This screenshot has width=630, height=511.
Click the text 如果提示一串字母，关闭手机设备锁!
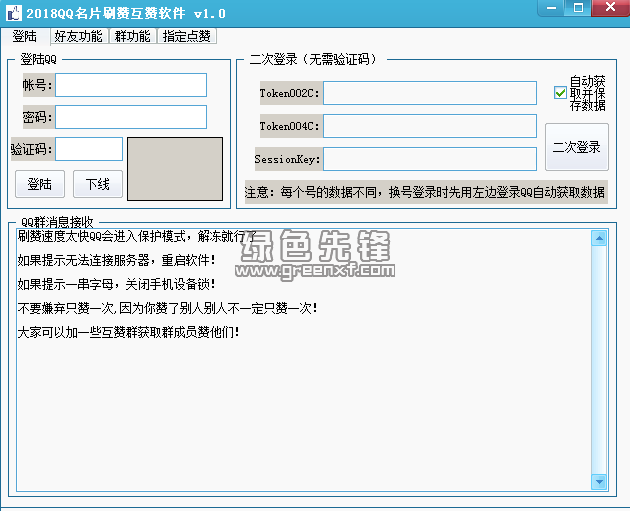tap(116, 284)
